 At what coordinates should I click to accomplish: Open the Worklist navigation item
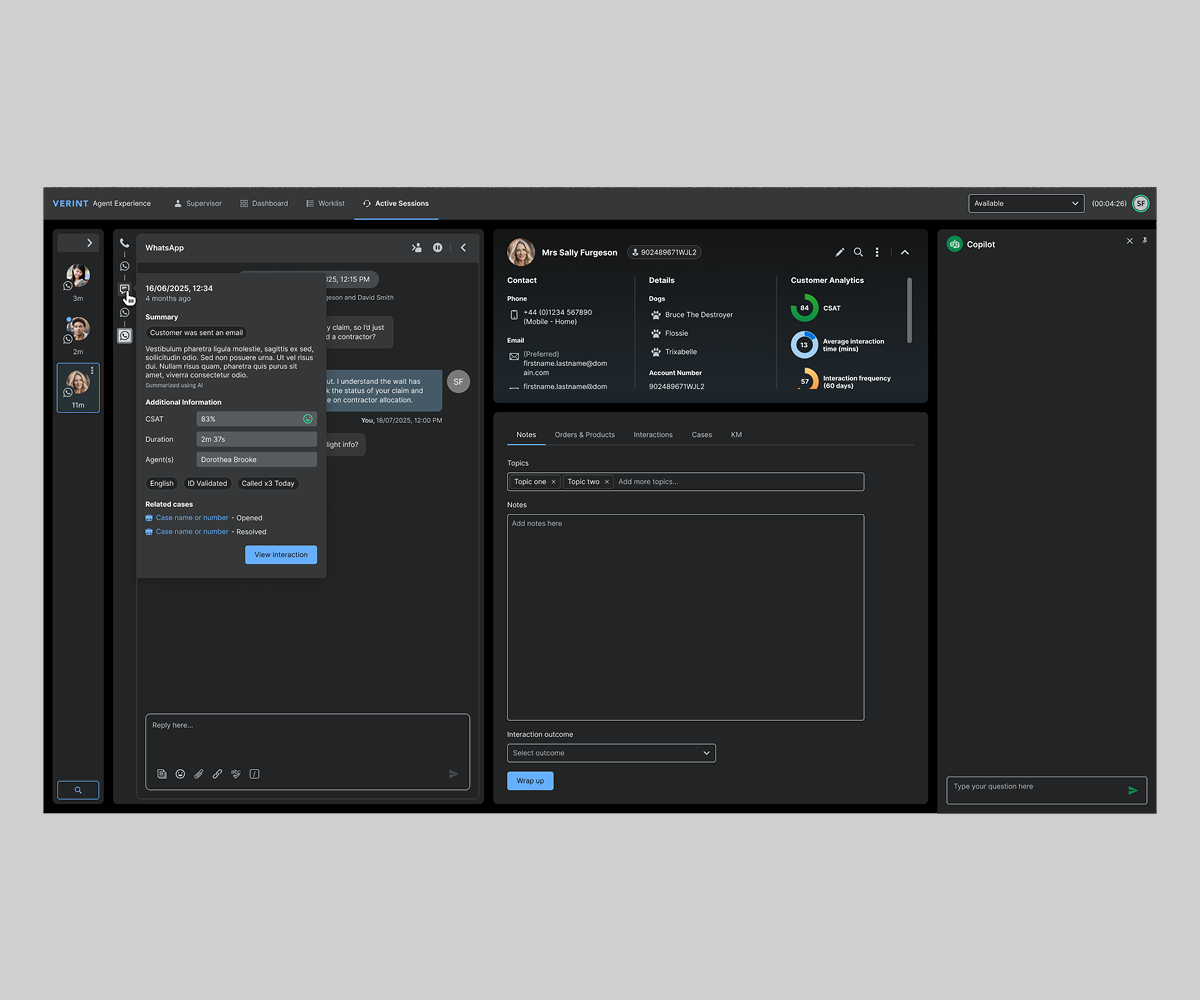click(325, 203)
